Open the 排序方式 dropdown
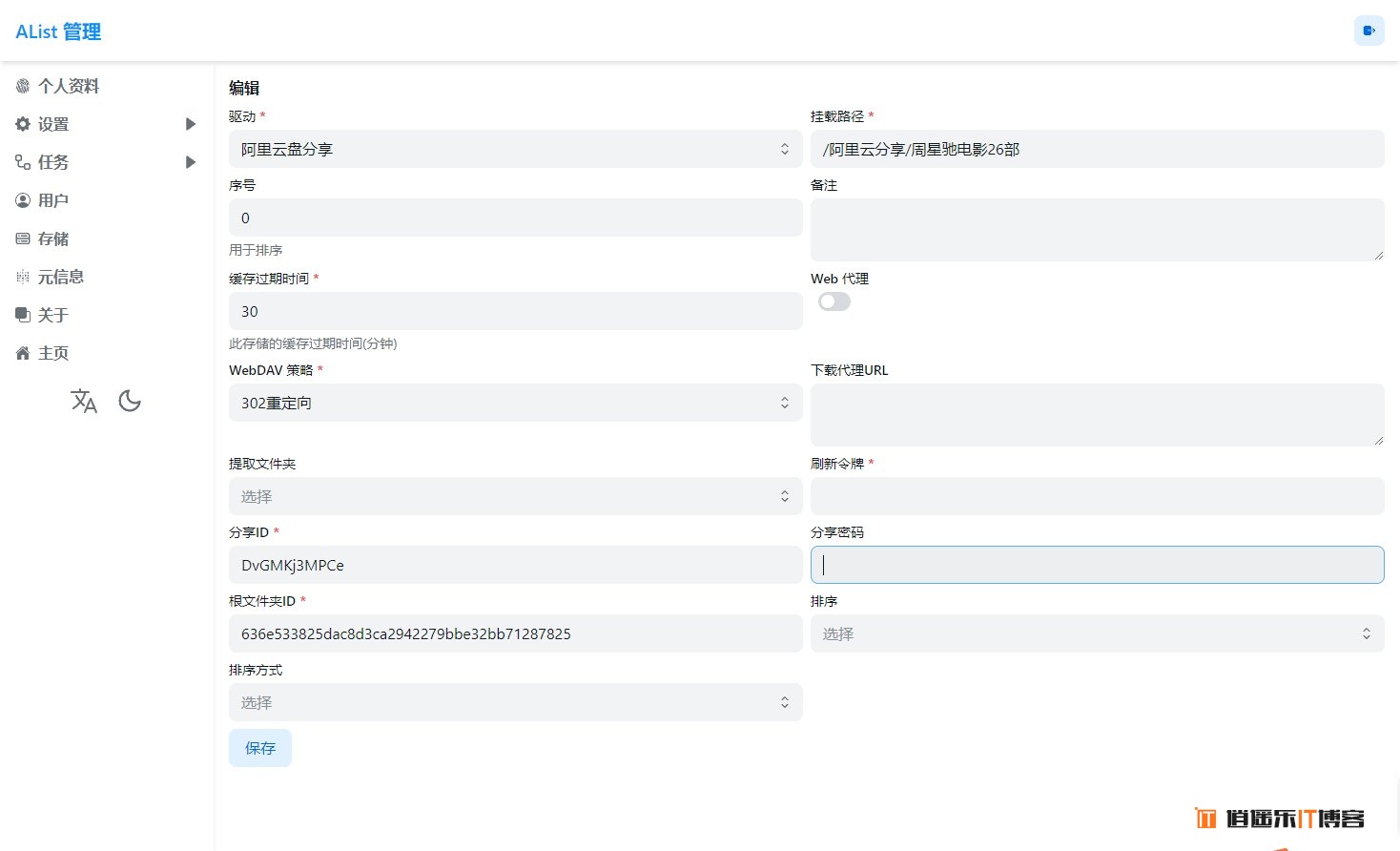Image resolution: width=1400 pixels, height=851 pixels. pos(516,702)
